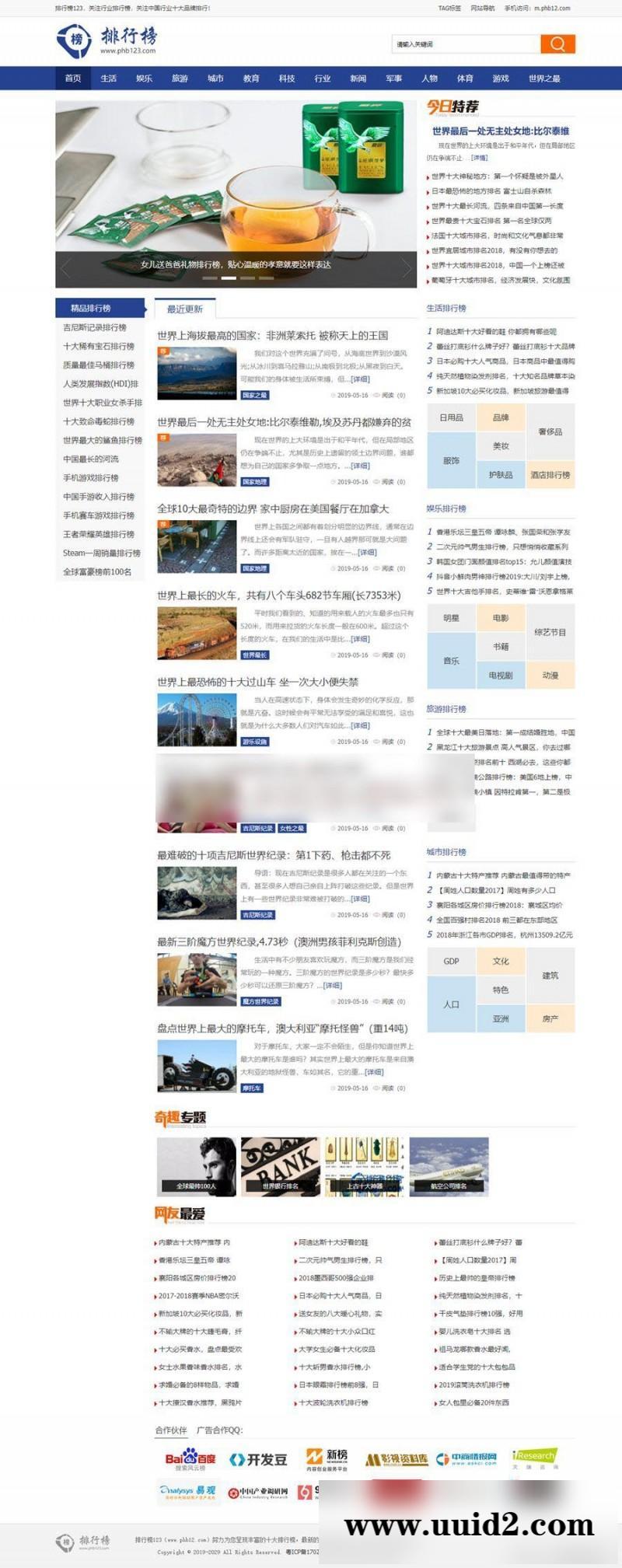This screenshot has height=1568, width=622.
Task: Open link 2019滚筒洗衣机排行榜
Action: tap(473, 1385)
